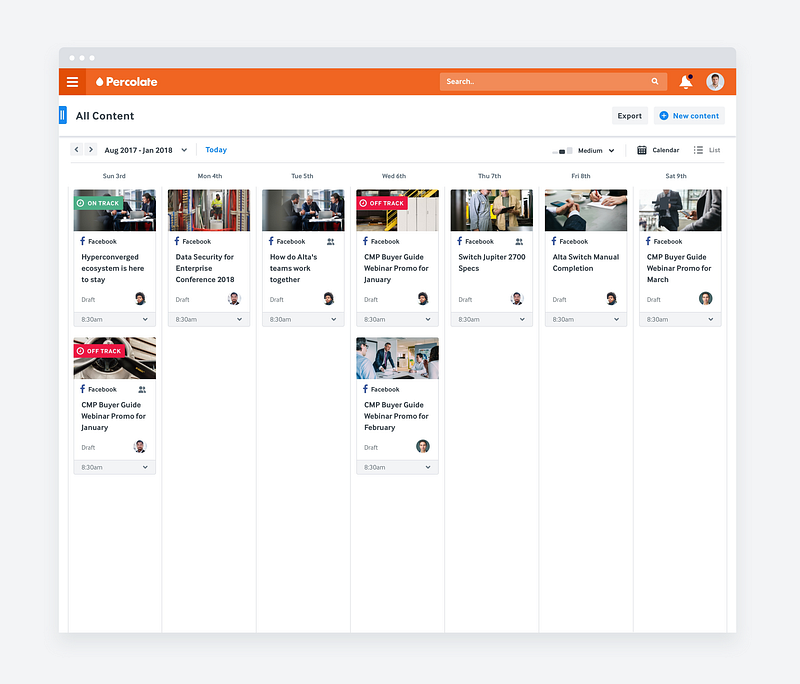The height and width of the screenshot is (684, 800).
Task: Expand 8:30am dropdown on Promo for February card
Action: [428, 467]
